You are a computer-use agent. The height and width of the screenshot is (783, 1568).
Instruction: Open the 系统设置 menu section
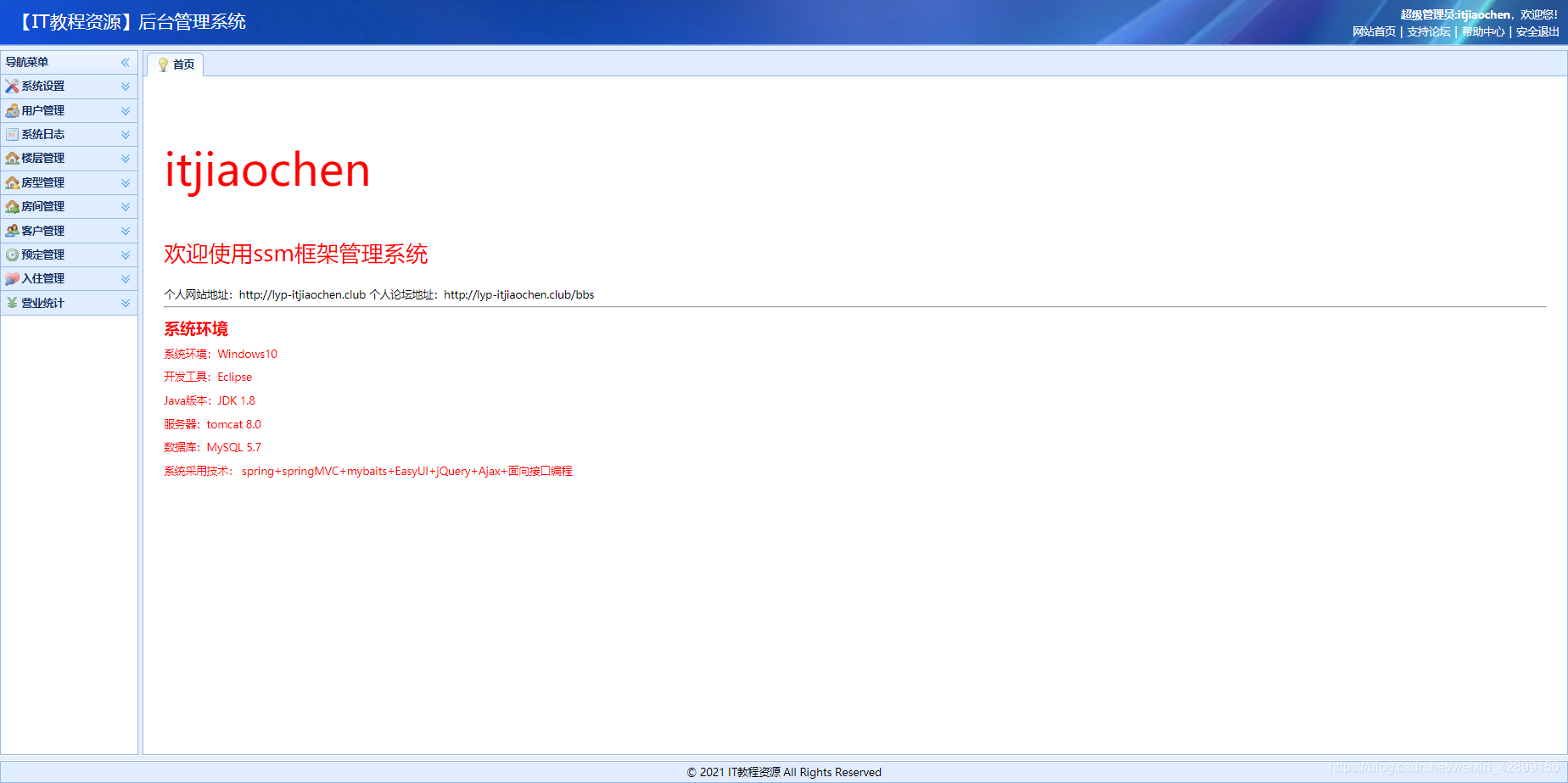pos(69,87)
